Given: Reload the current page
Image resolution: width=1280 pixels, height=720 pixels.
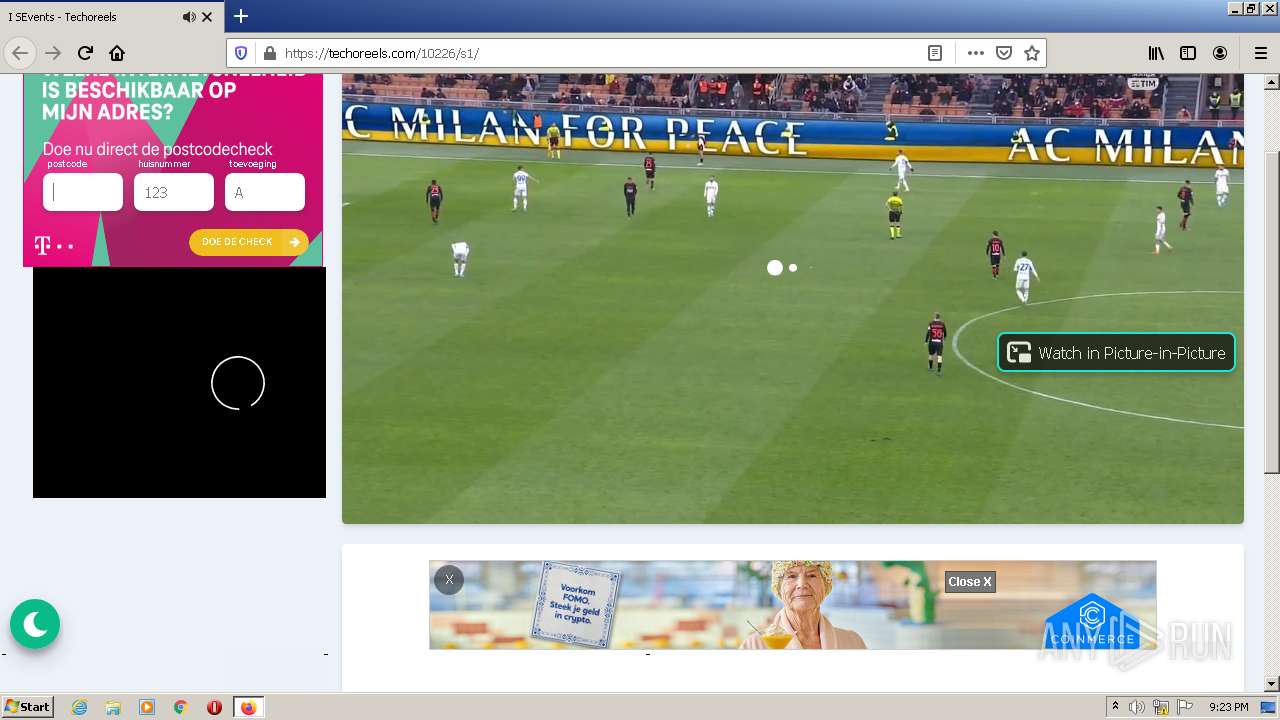Looking at the screenshot, I should point(85,53).
